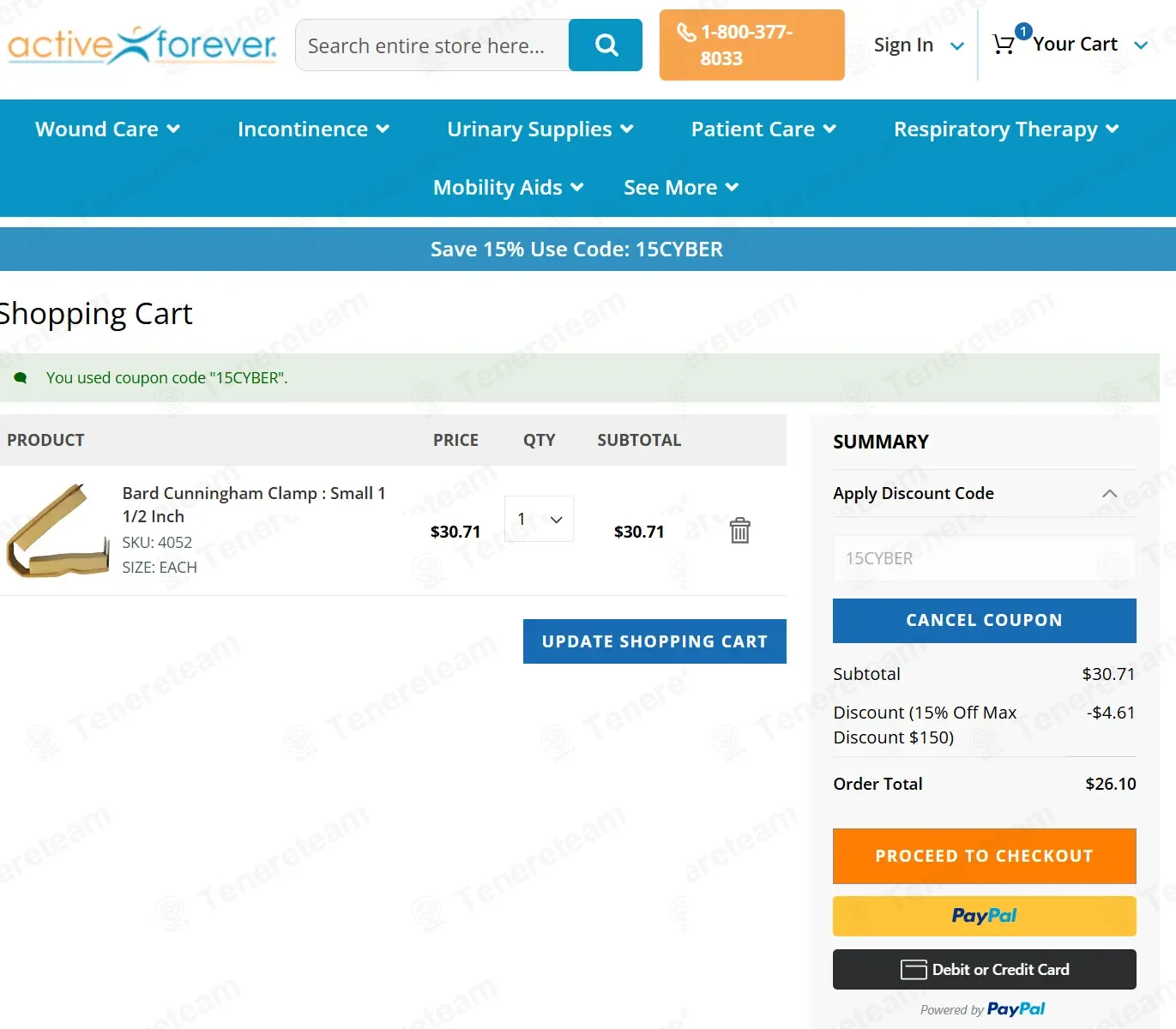Open the Patient Care menu
This screenshot has width=1176, height=1029.
coord(763,129)
